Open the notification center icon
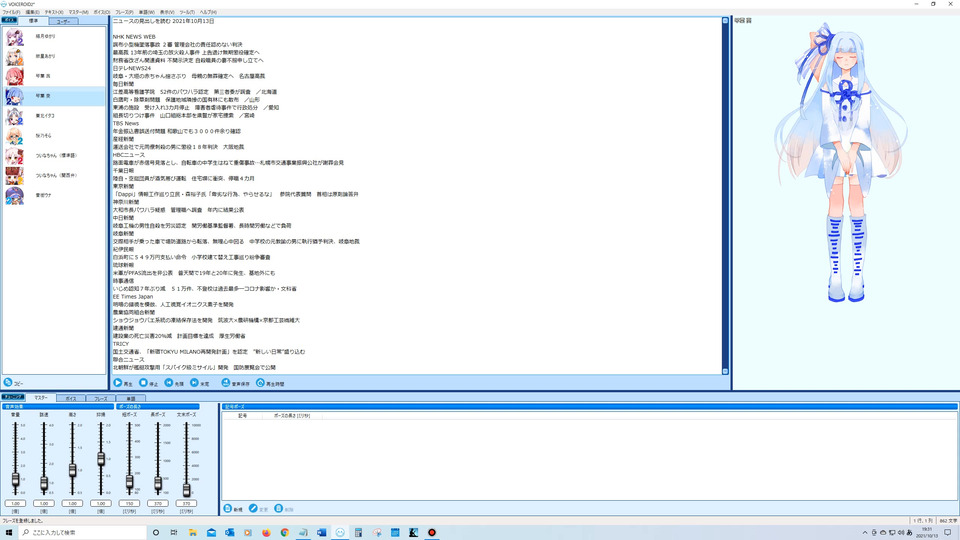960x540 pixels. pos(948,533)
